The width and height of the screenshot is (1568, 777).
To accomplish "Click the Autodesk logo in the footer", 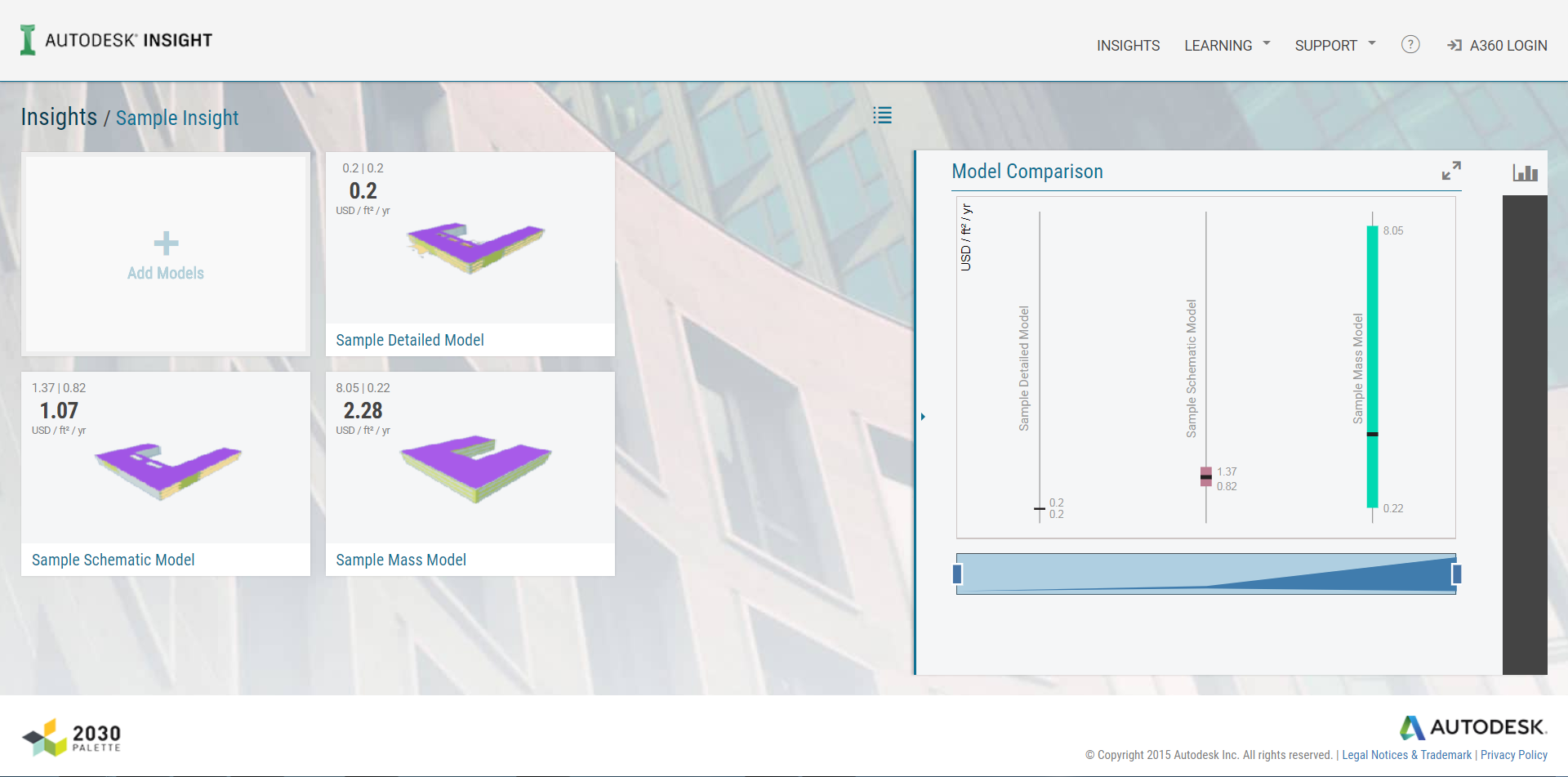I will tap(1472, 726).
